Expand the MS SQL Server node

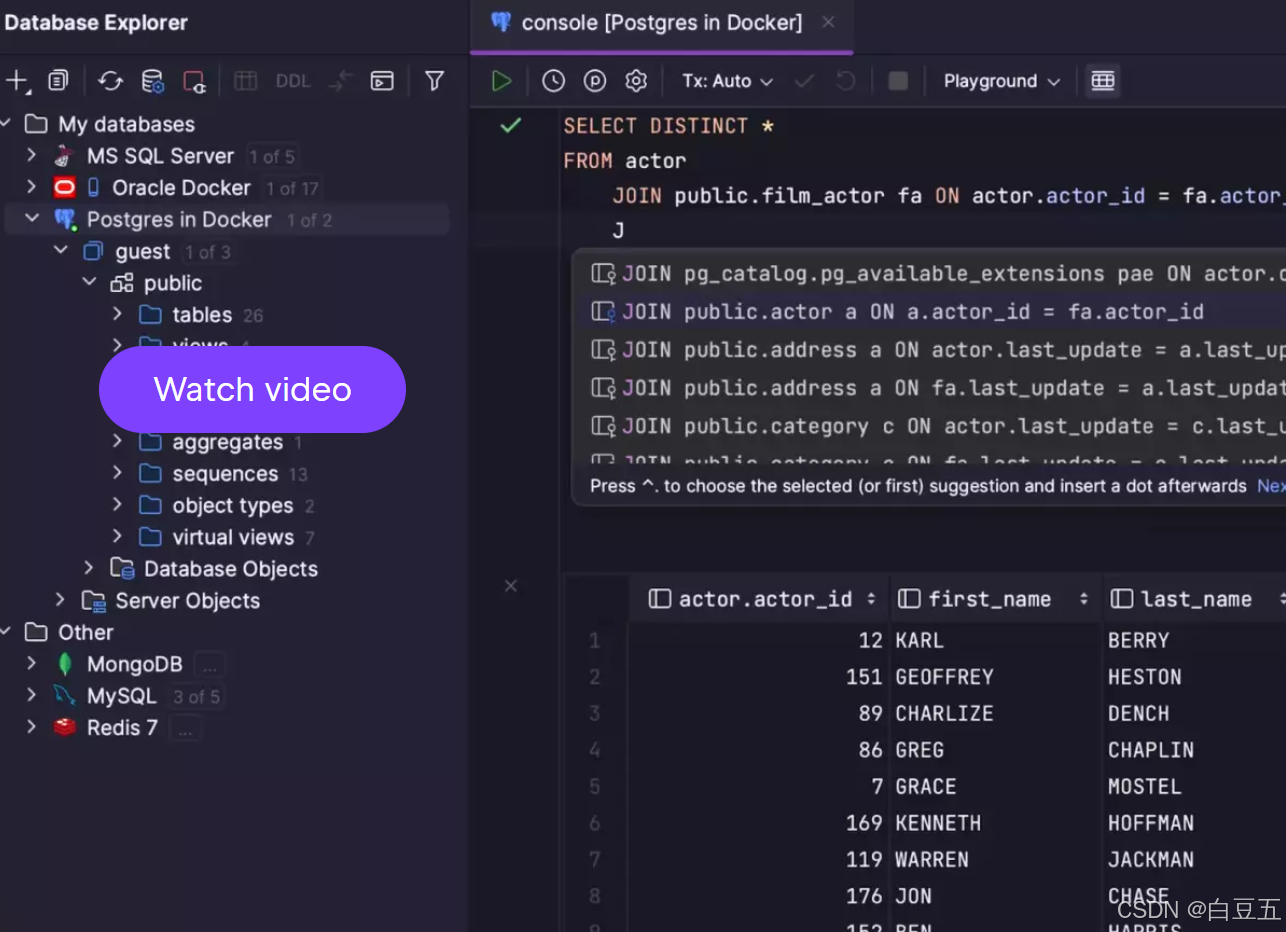tap(31, 155)
